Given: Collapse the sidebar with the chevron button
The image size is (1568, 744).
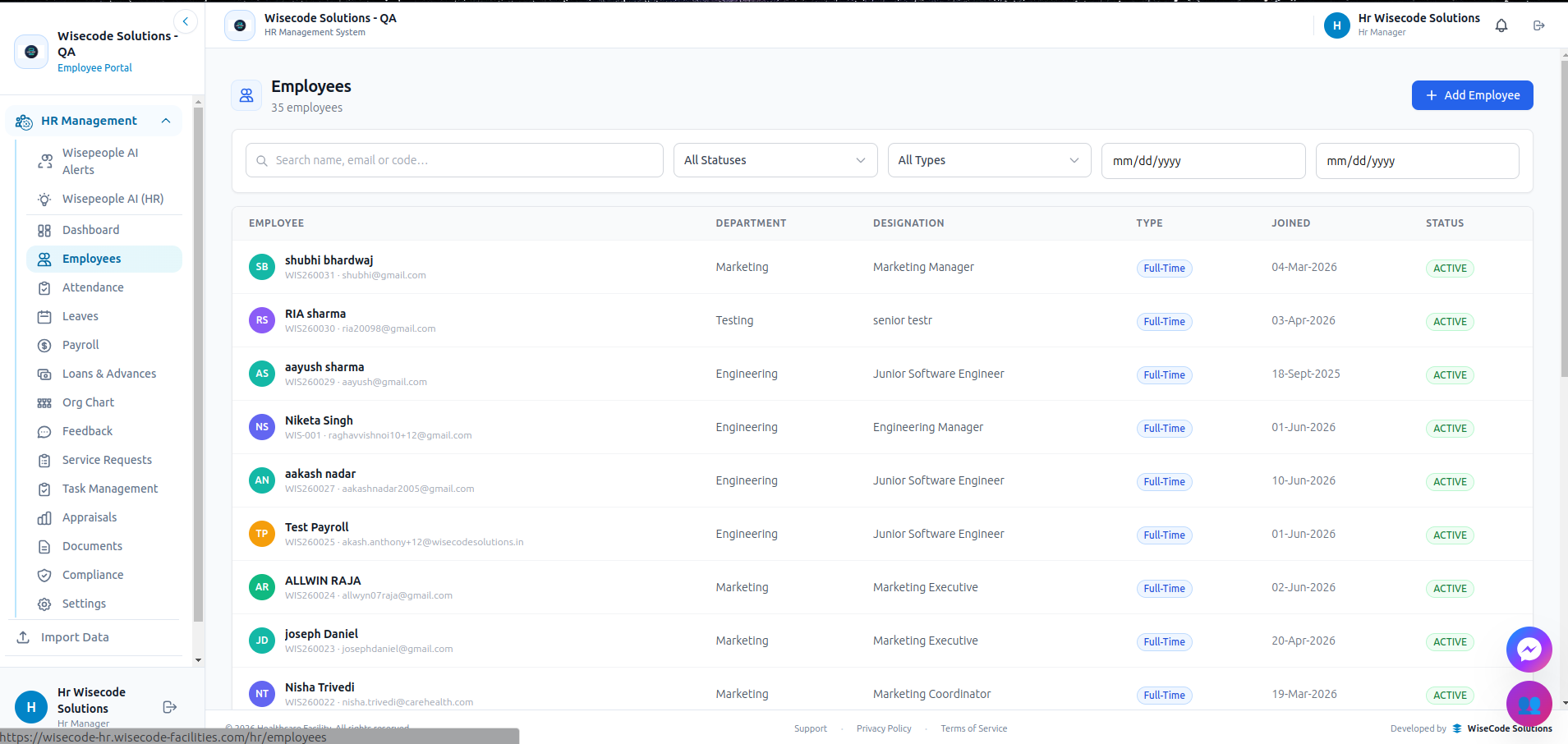Looking at the screenshot, I should [186, 21].
